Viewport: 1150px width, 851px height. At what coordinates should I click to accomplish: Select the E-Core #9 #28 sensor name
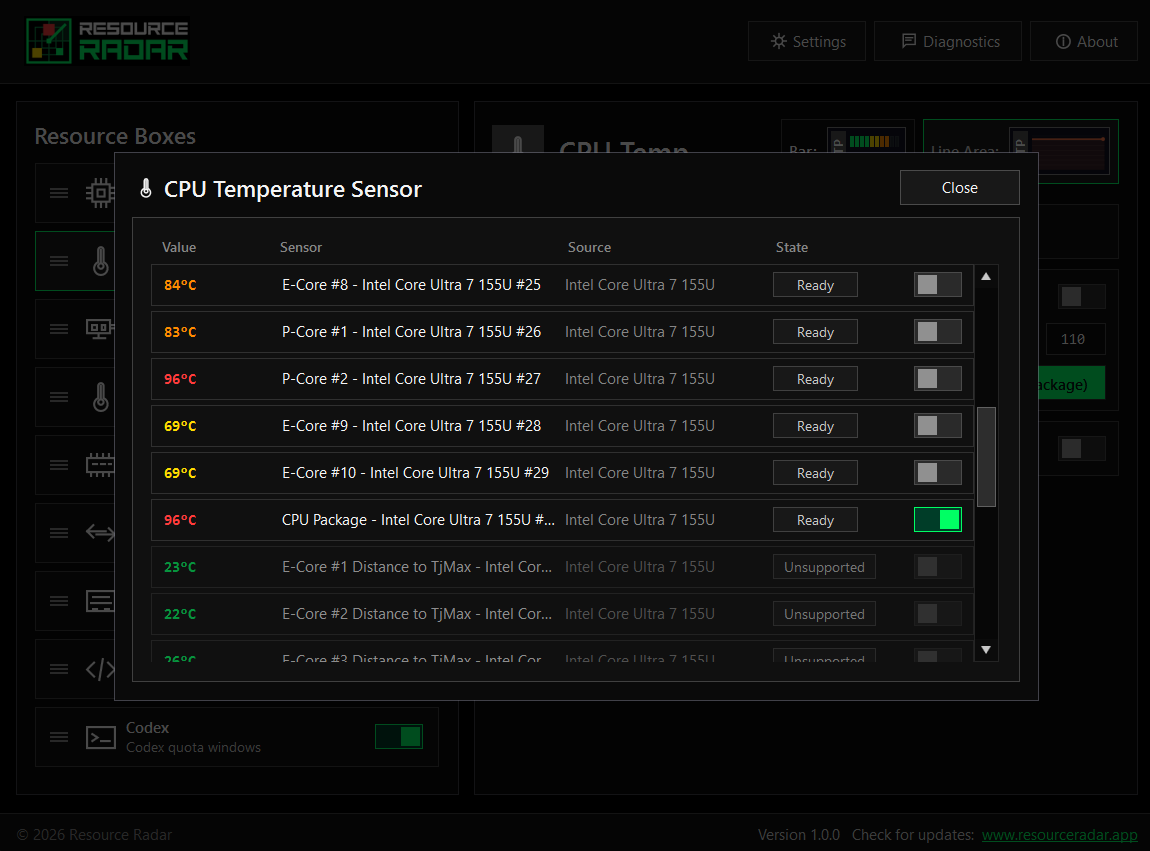(x=411, y=426)
